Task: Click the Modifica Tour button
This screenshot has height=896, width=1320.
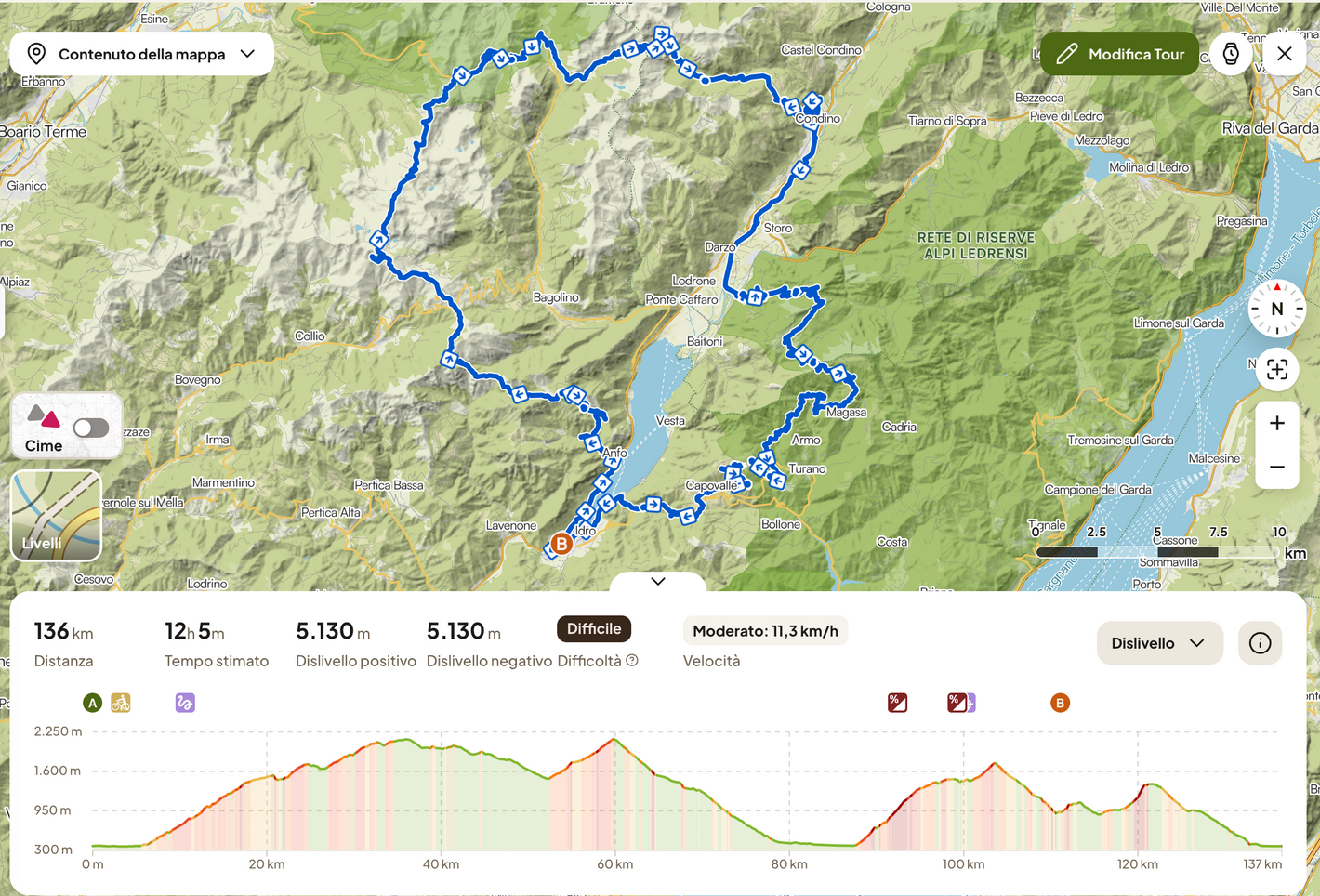Action: [x=1119, y=54]
